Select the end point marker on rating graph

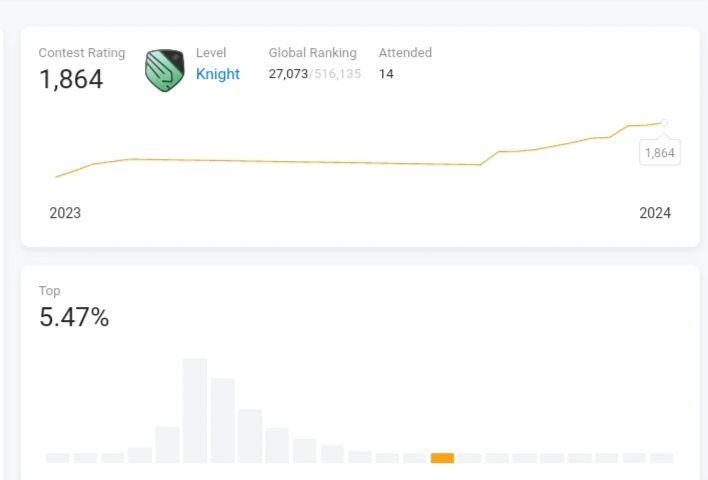(664, 122)
